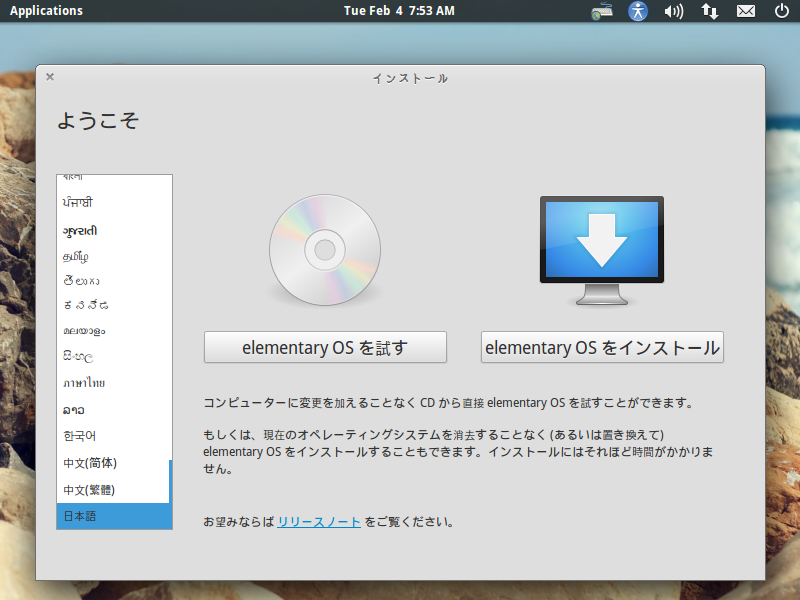The height and width of the screenshot is (600, 800).
Task: Select 中文(简体) in the language list
Action: [x=113, y=463]
